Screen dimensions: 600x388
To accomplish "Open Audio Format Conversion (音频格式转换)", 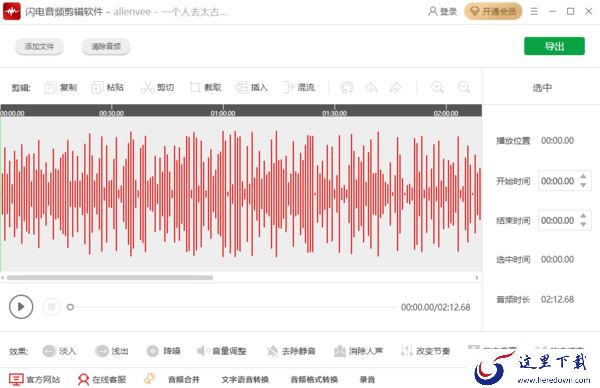I will [314, 380].
